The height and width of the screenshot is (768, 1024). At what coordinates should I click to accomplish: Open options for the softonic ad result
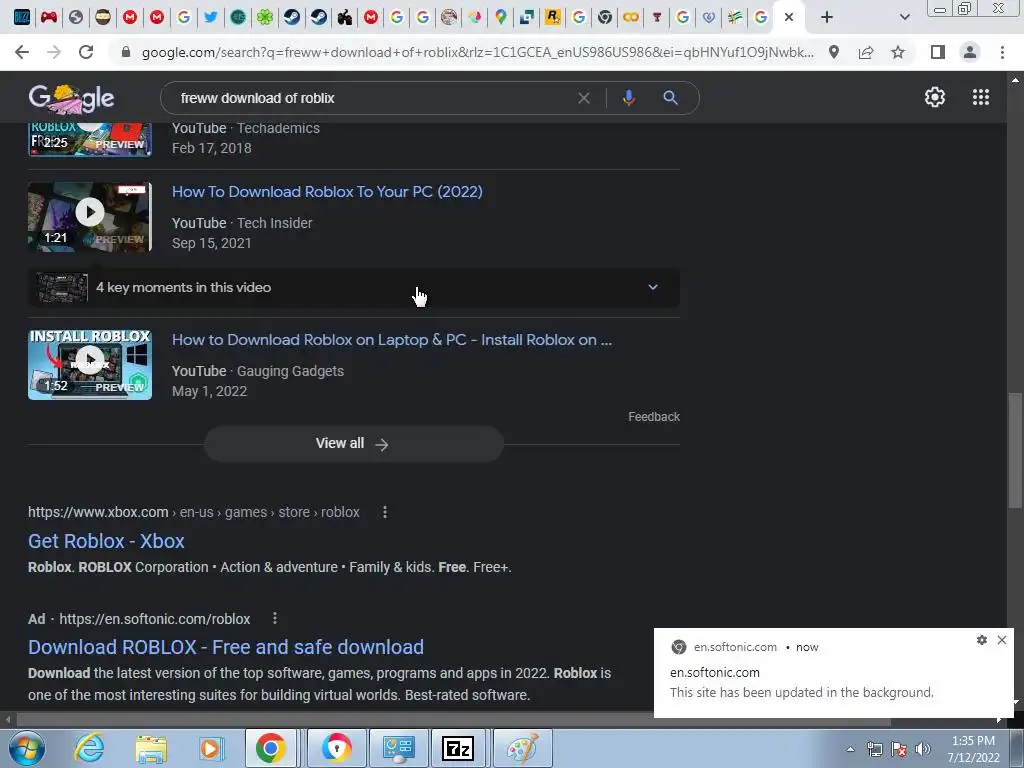point(275,618)
